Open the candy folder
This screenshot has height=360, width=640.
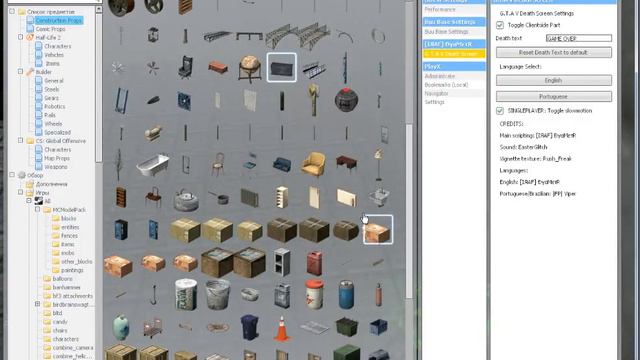coord(60,322)
